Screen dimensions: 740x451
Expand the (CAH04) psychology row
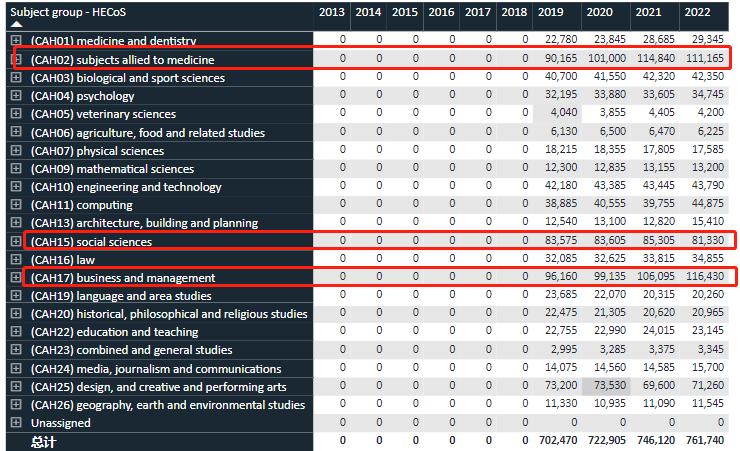[x=16, y=96]
